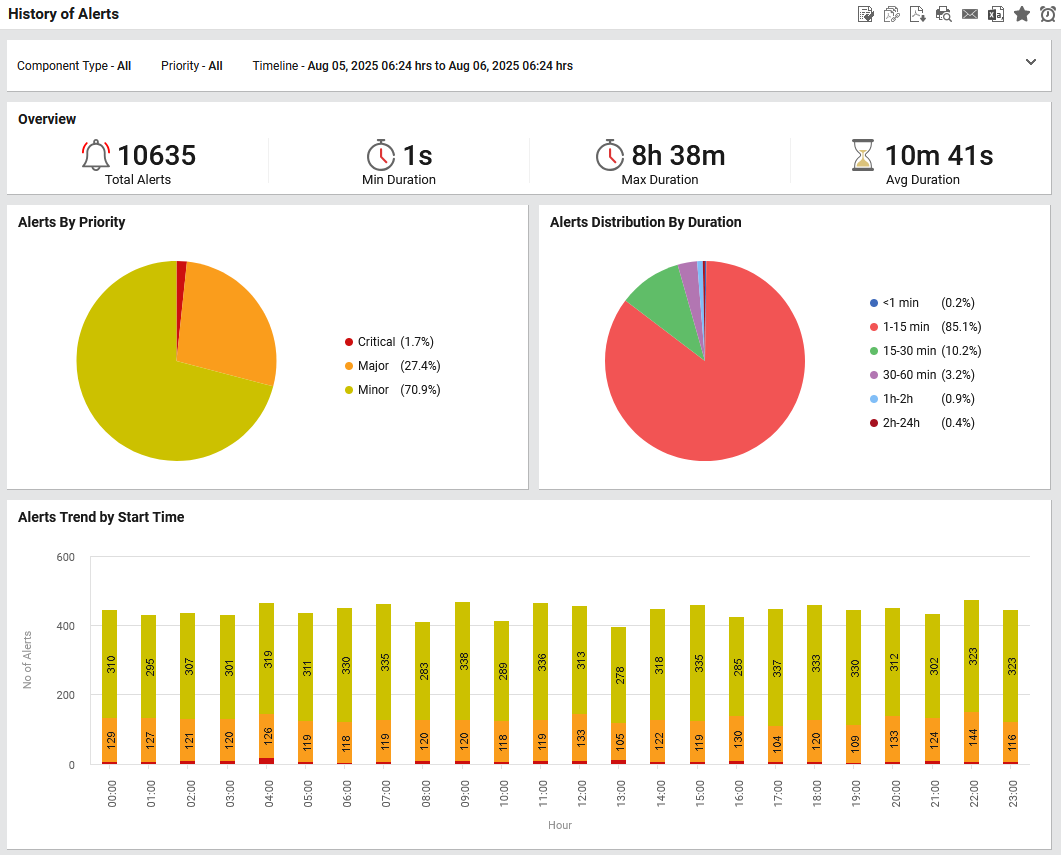Click the Priority filter
Screen dimensions: 1061x855
(191, 66)
